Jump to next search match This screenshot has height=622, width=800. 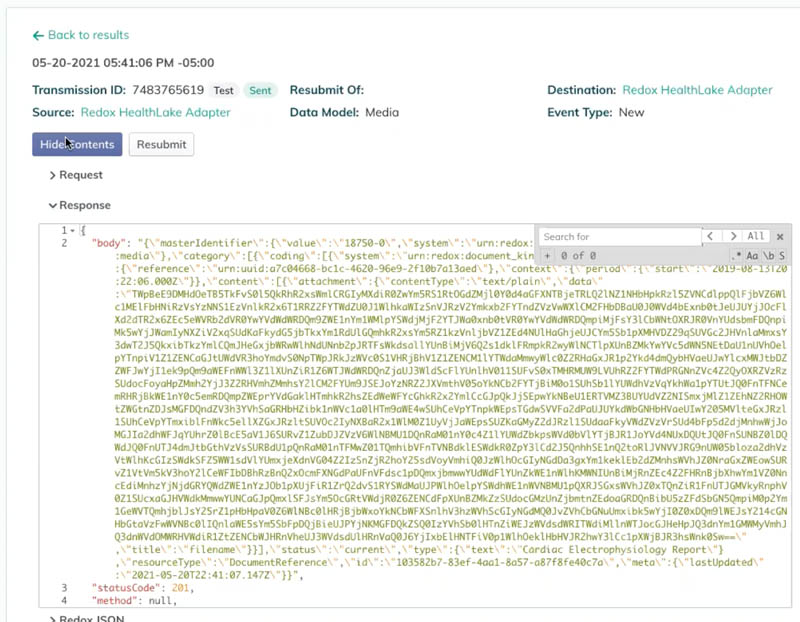733,236
